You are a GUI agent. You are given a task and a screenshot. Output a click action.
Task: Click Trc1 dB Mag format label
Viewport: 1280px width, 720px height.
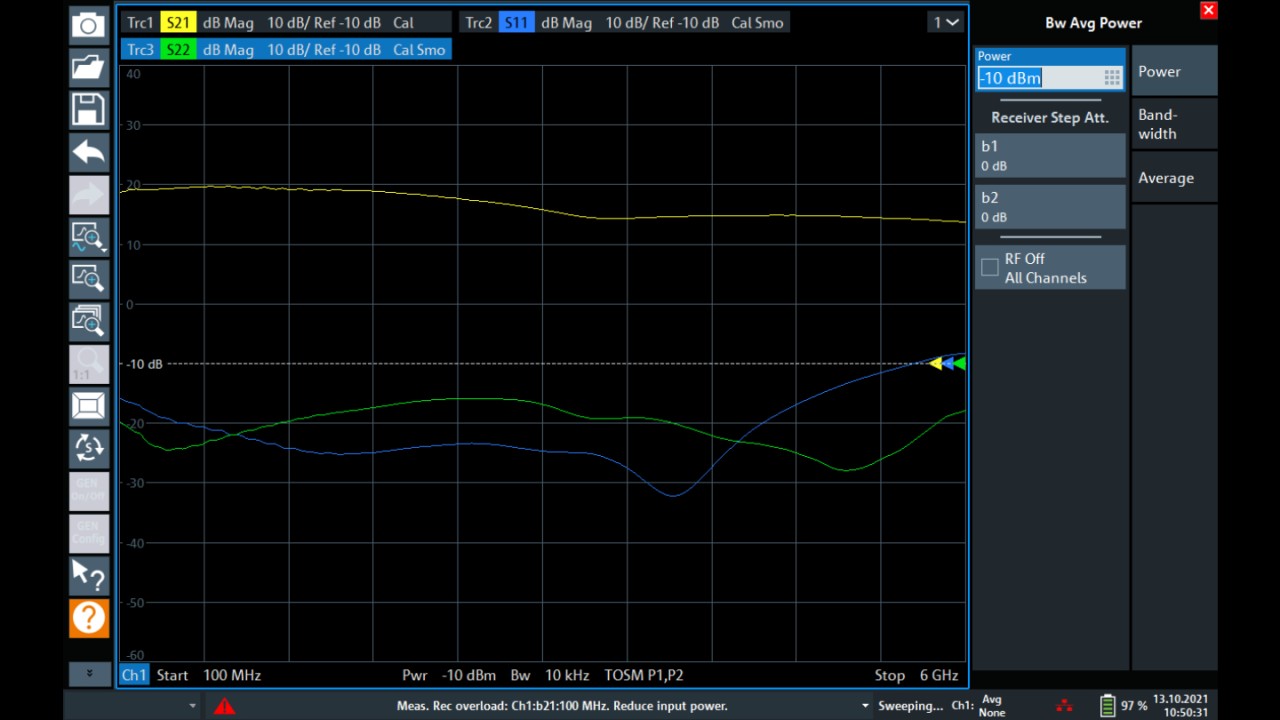coord(228,22)
